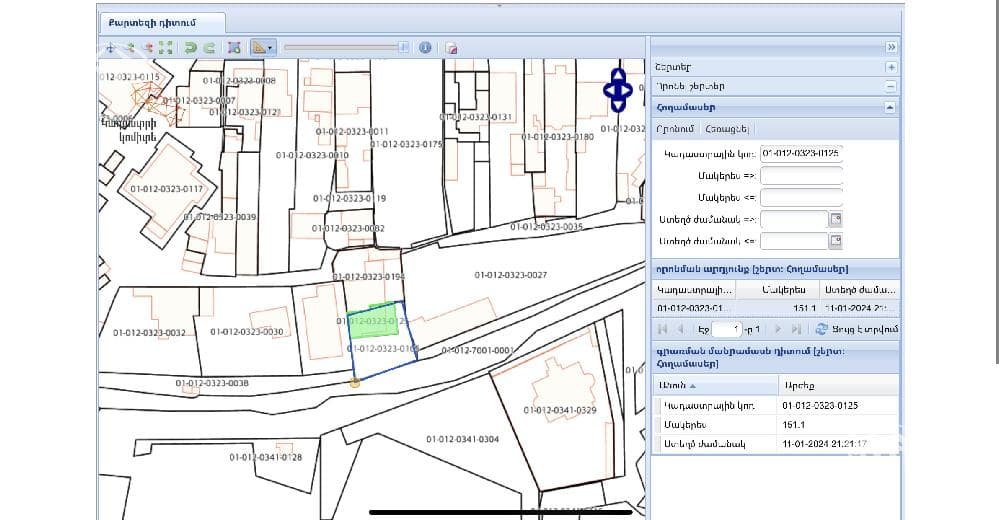Click the Մակերես <= input field
The image size is (1000, 520).
click(801, 198)
